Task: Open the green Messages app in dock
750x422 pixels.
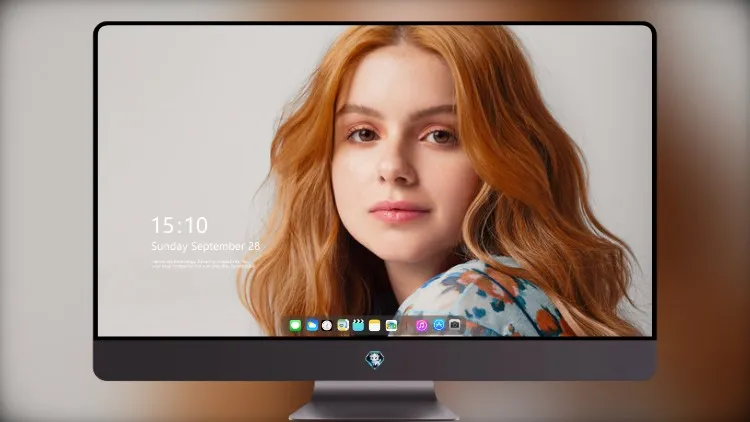Action: click(x=296, y=325)
